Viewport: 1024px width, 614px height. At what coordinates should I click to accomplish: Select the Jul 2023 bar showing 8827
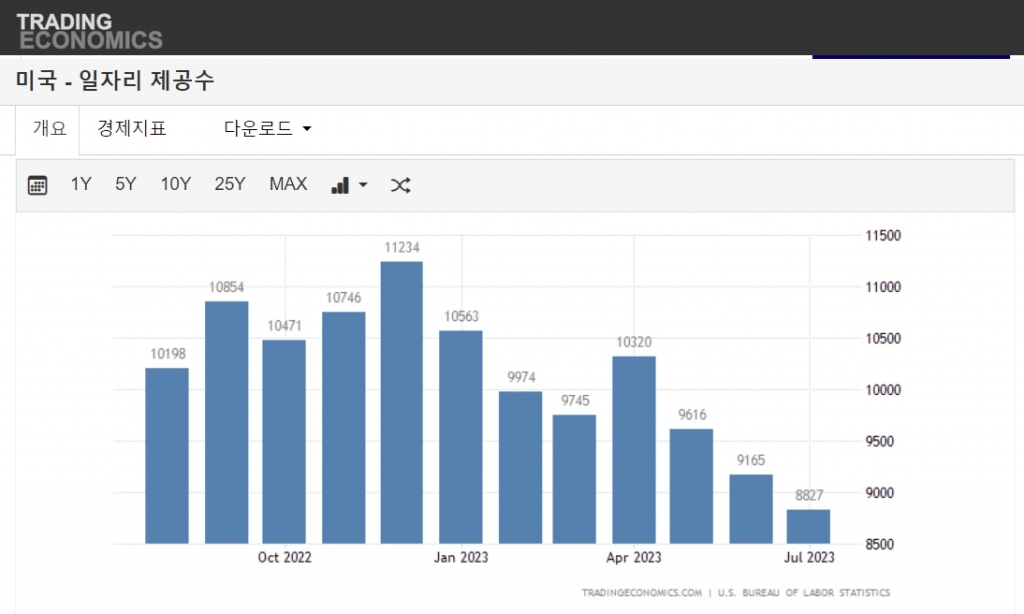[x=810, y=525]
